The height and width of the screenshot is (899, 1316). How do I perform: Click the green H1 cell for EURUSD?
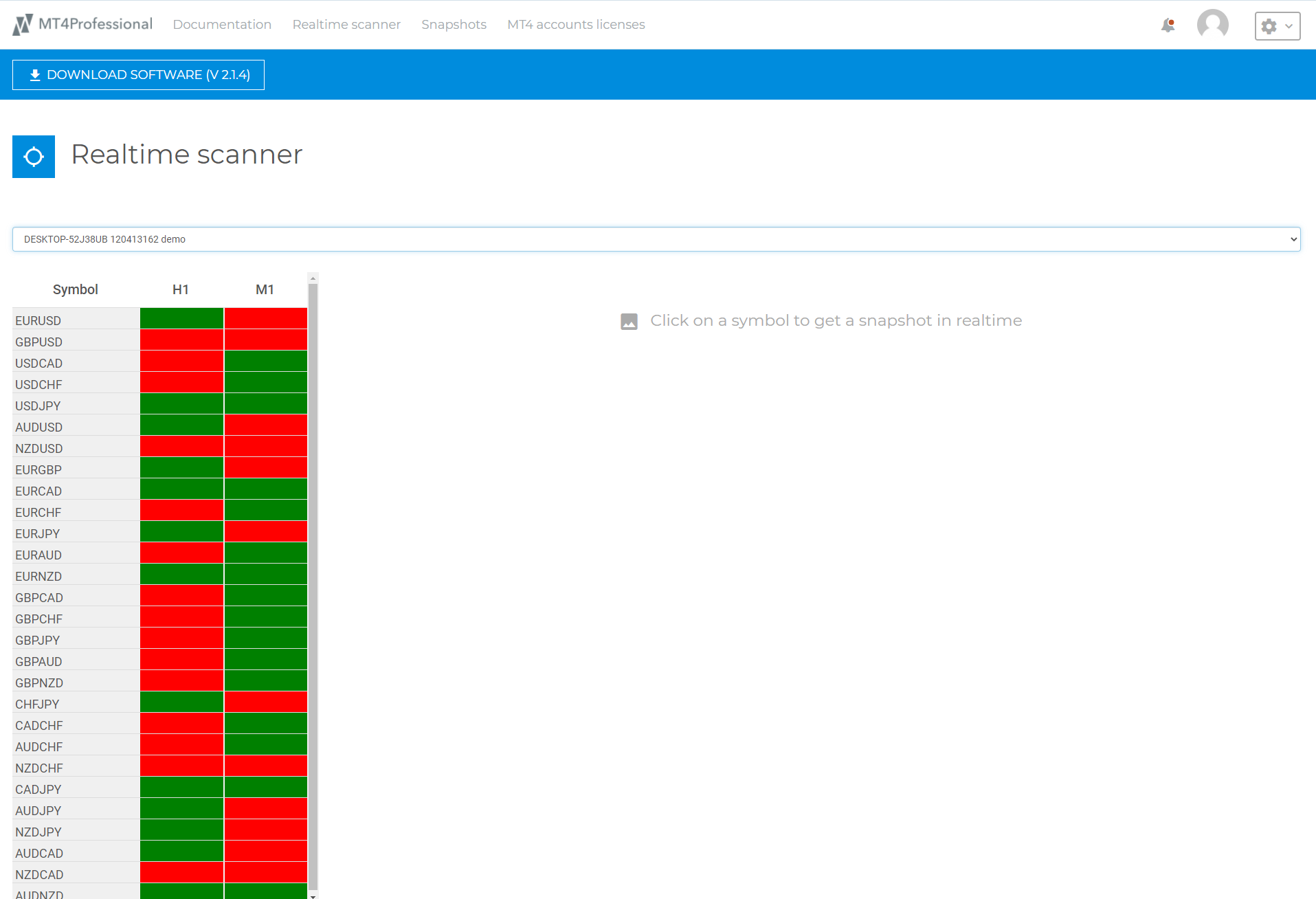(181, 318)
